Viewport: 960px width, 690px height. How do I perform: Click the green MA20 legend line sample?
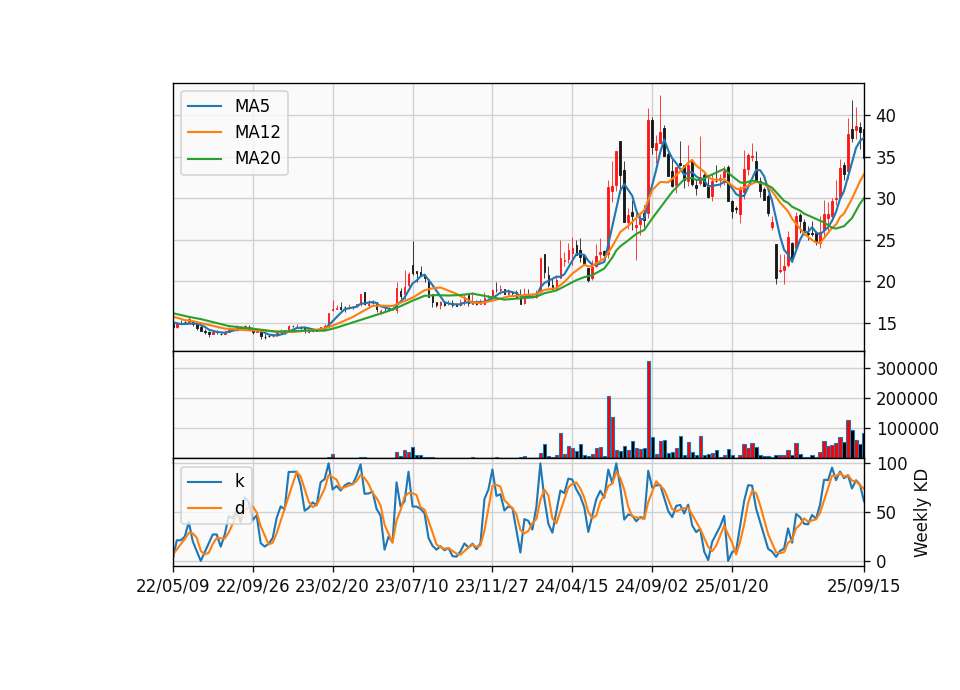tap(204, 159)
